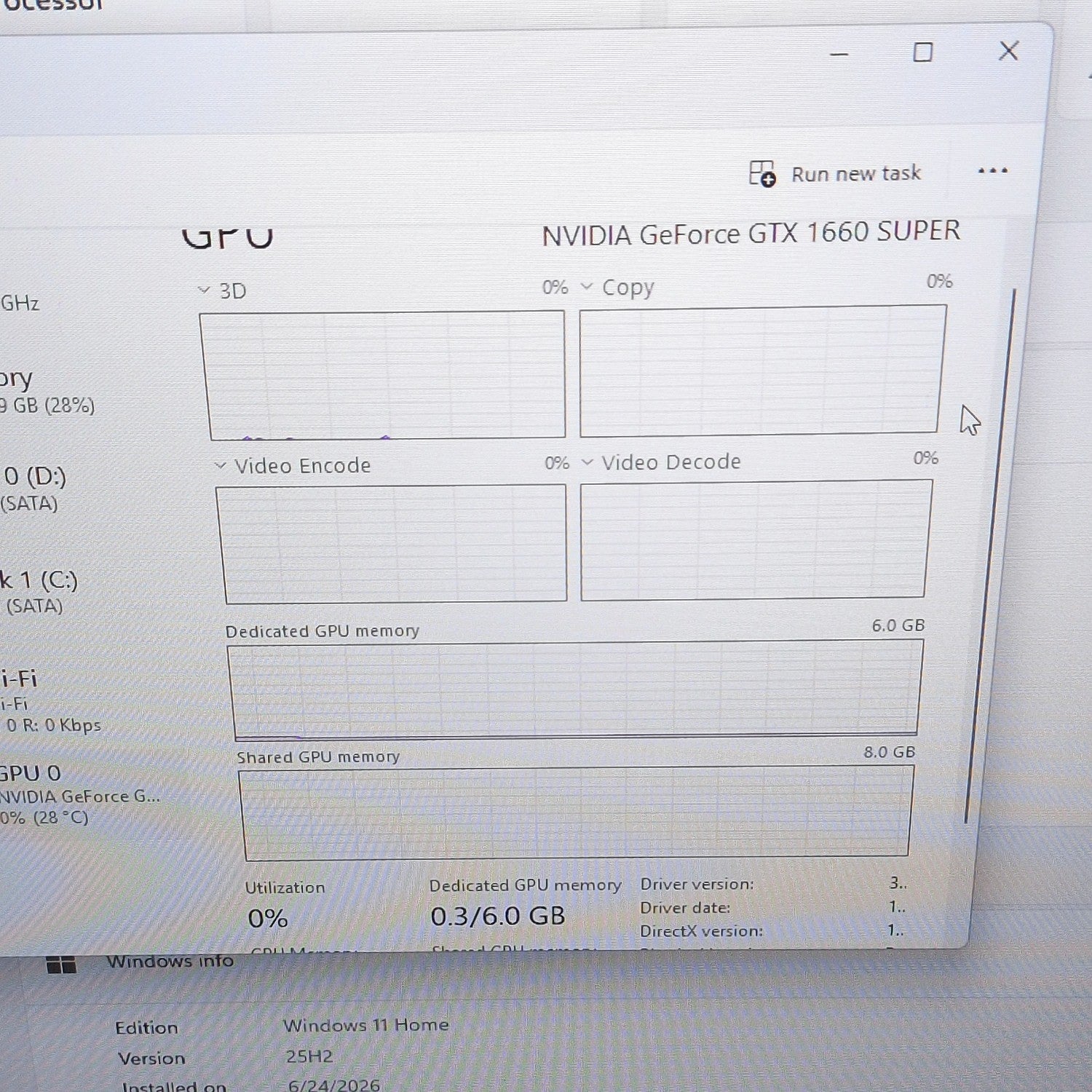Open the Video Decode engine dropdown

pos(587,462)
